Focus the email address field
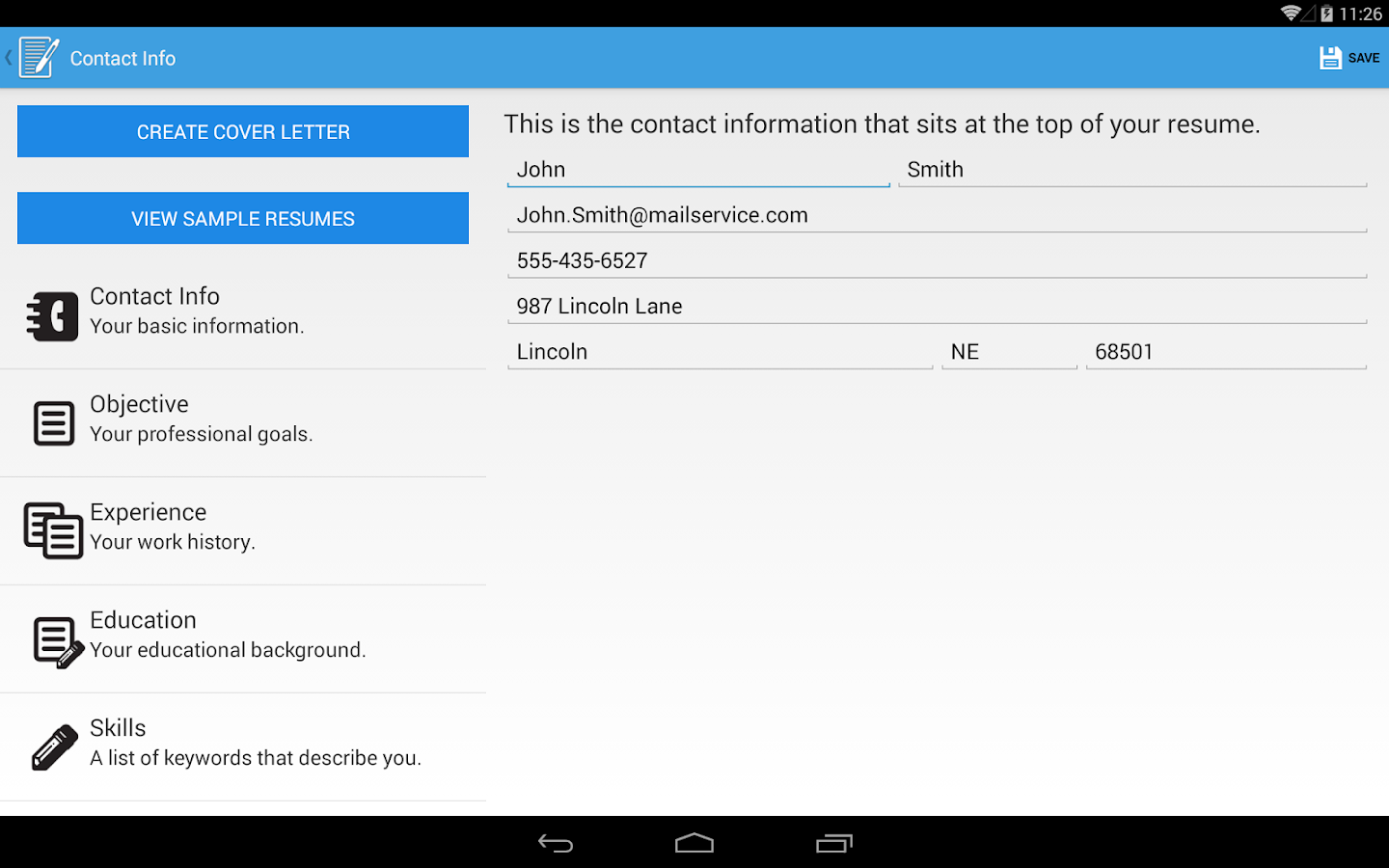1389x868 pixels. pos(938,215)
